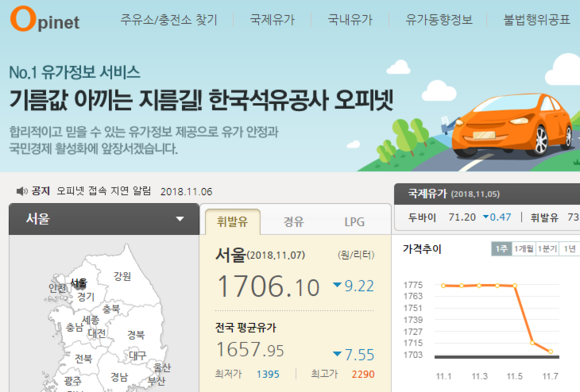This screenshot has width=580, height=392.
Task: Select 전북 on the map
Action: click(x=83, y=358)
